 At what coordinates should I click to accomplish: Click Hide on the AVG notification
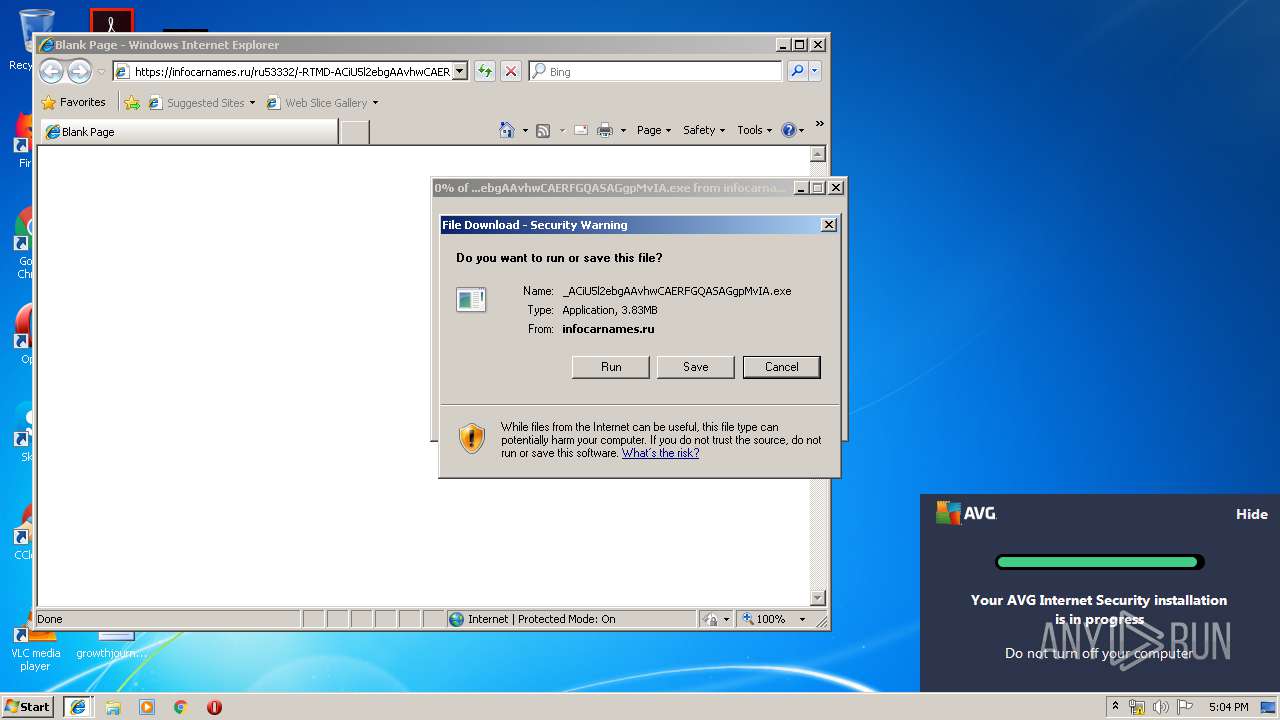1252,514
